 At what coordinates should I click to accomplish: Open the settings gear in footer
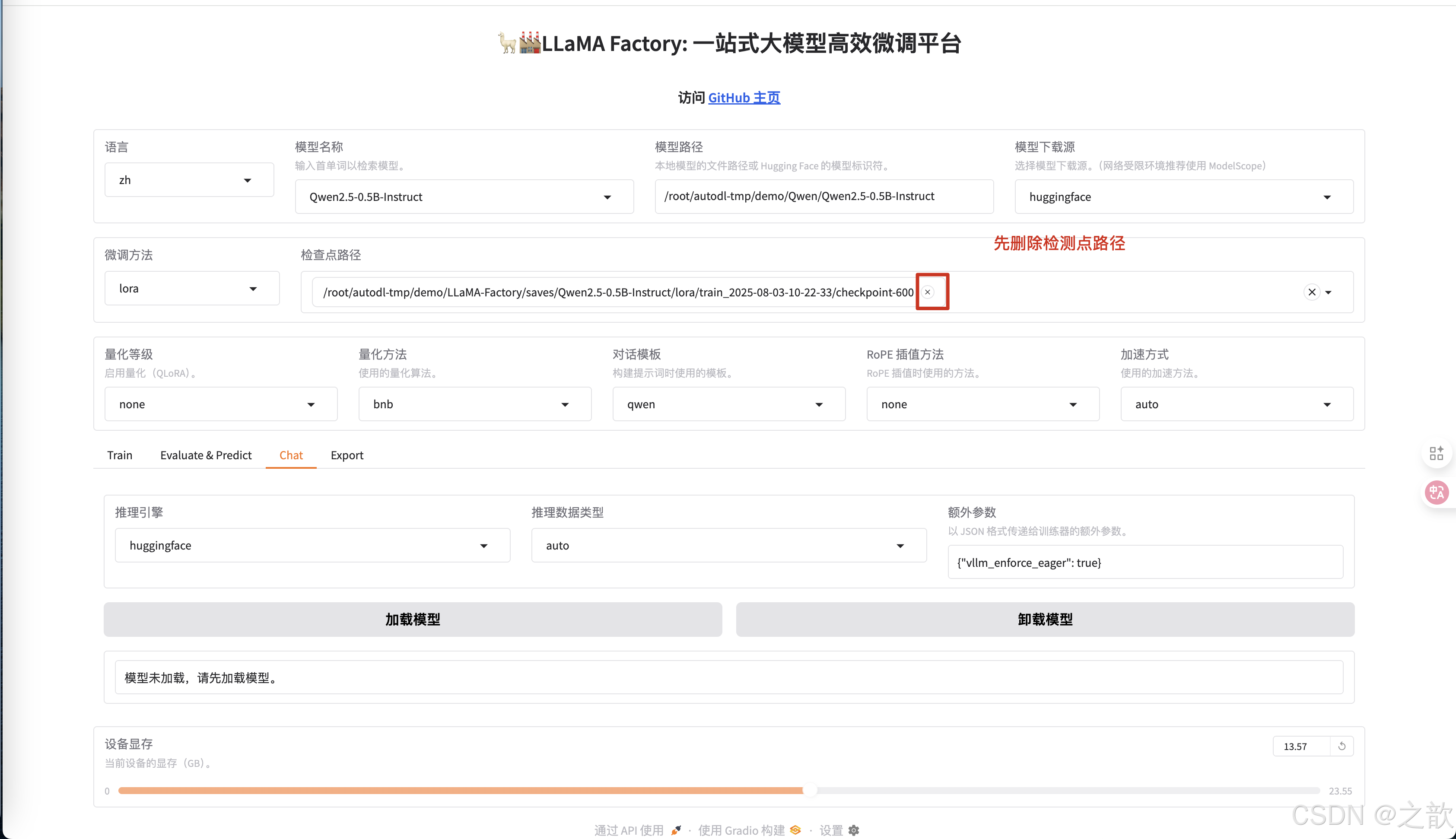click(x=854, y=830)
